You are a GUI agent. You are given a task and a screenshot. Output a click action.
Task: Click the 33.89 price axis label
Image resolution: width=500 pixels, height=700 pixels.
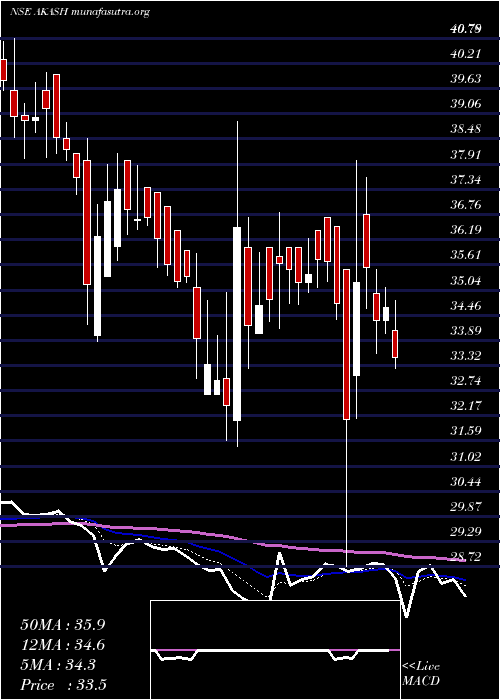pyautogui.click(x=466, y=331)
